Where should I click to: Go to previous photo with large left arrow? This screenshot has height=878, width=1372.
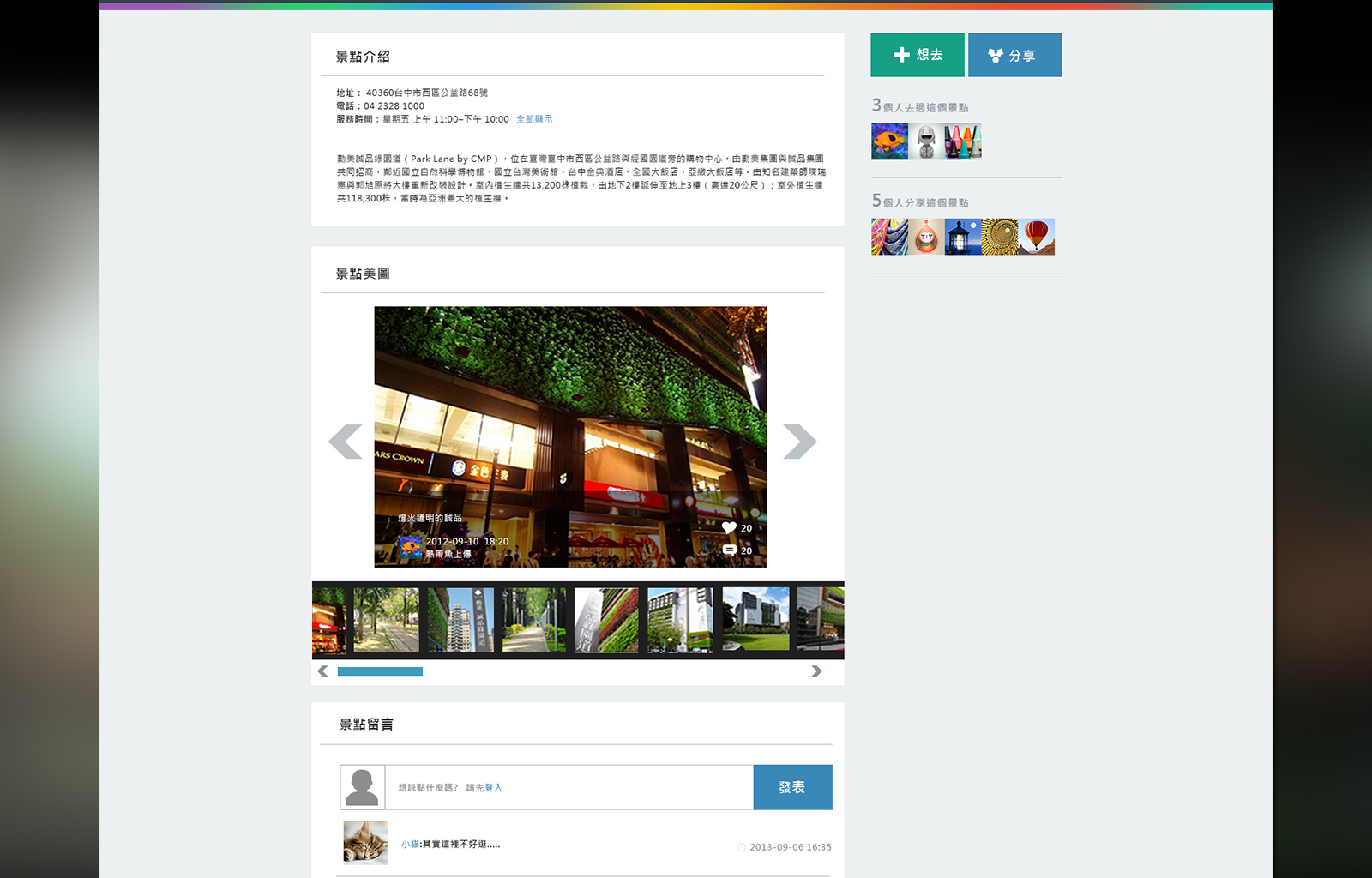[346, 442]
